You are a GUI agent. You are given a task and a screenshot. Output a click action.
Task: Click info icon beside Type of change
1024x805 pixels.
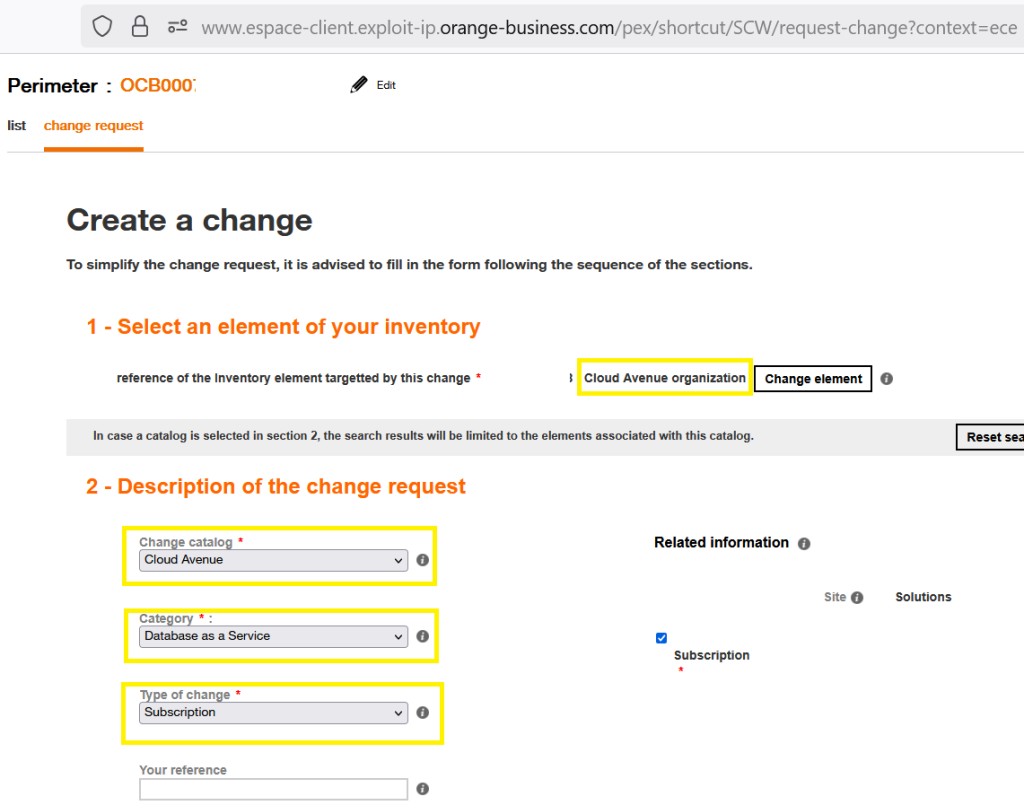(422, 713)
